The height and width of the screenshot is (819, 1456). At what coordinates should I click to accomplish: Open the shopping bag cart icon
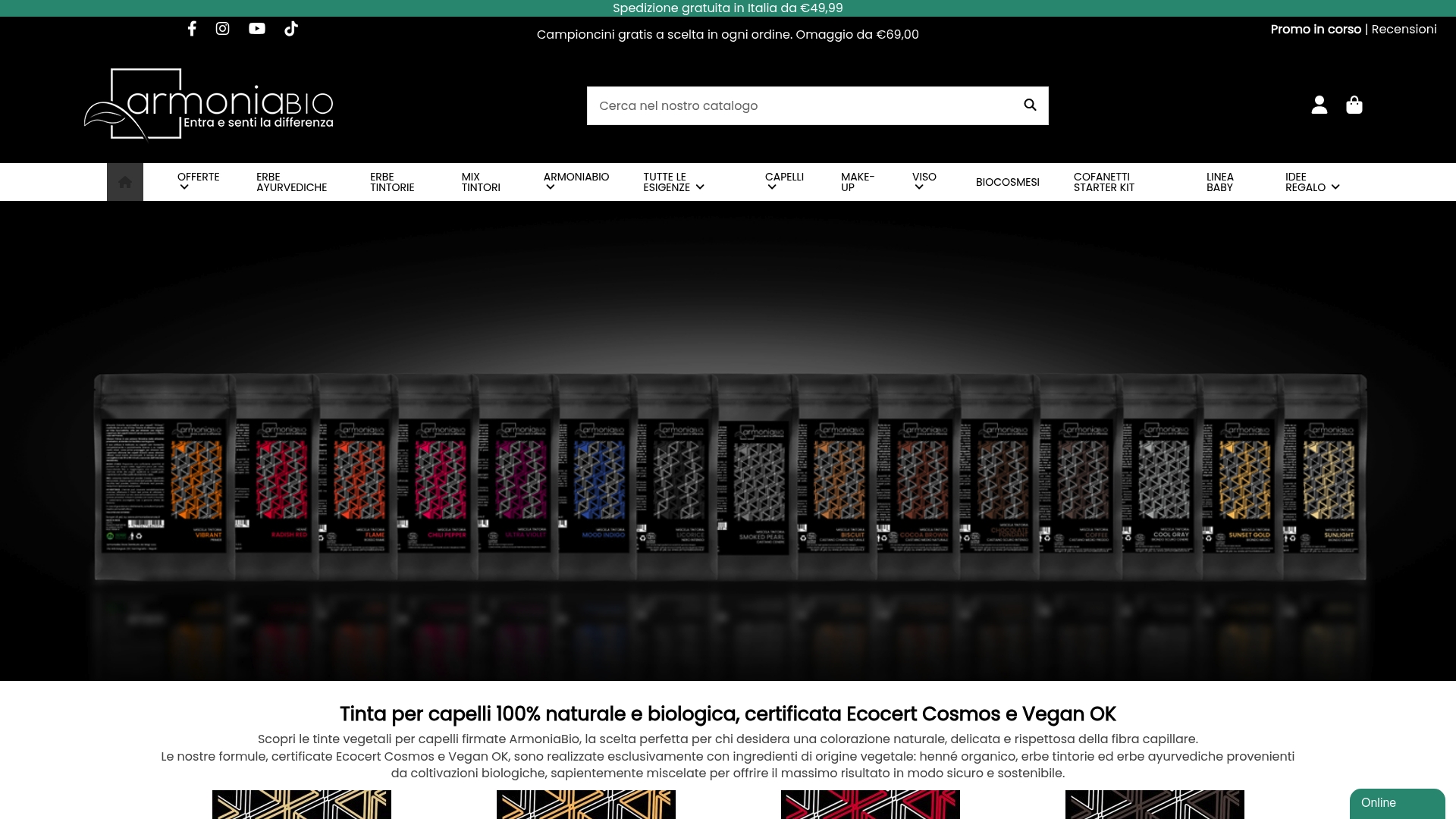coord(1354,105)
